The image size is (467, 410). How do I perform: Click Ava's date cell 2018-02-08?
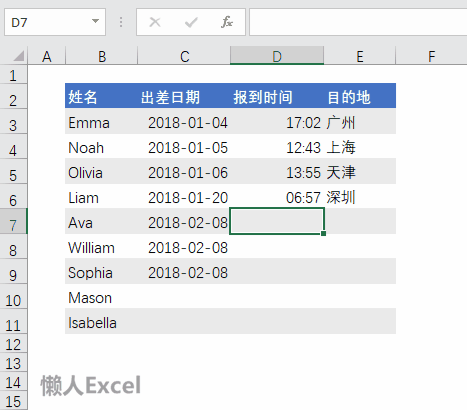tap(184, 221)
